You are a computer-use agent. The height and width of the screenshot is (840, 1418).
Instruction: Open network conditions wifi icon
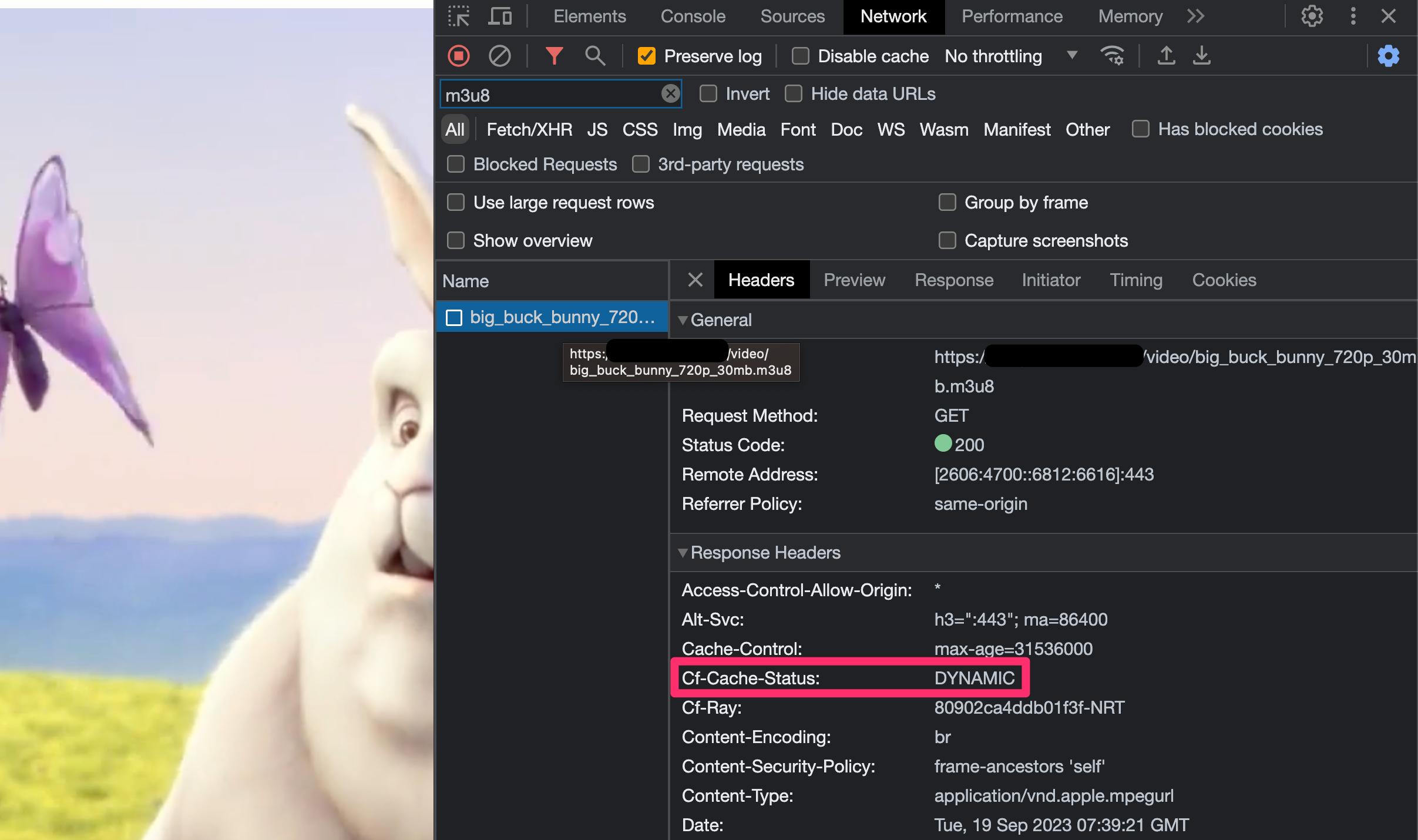[1112, 56]
